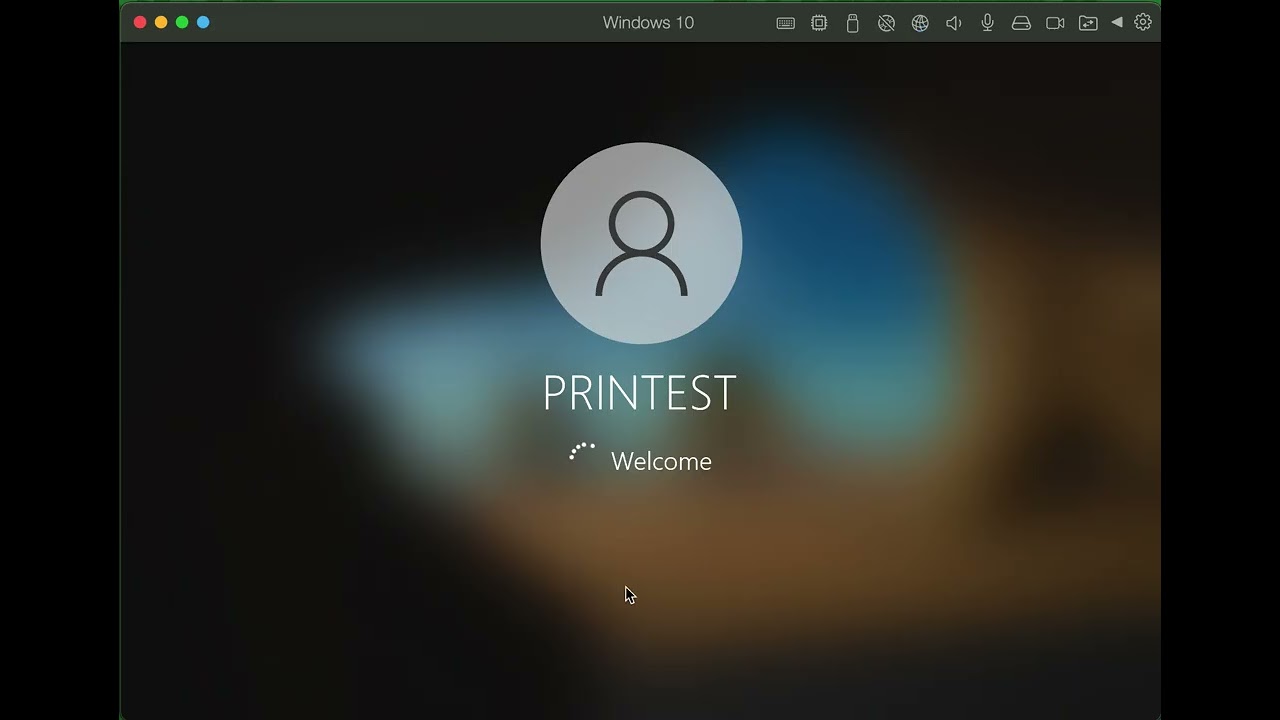Open the shared folder icon
This screenshot has height=720, width=1280.
[x=1088, y=23]
